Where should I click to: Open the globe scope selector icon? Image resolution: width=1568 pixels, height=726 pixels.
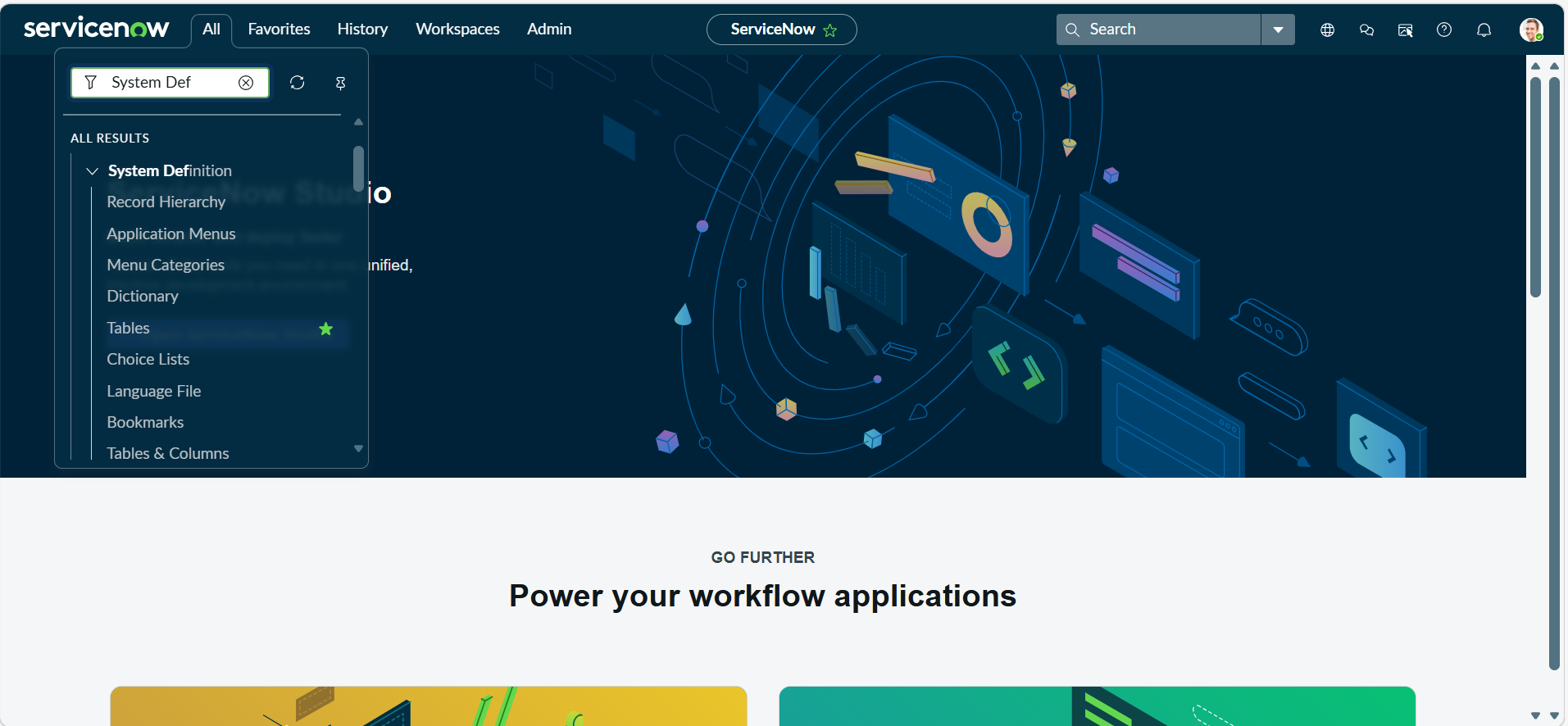[x=1328, y=30]
